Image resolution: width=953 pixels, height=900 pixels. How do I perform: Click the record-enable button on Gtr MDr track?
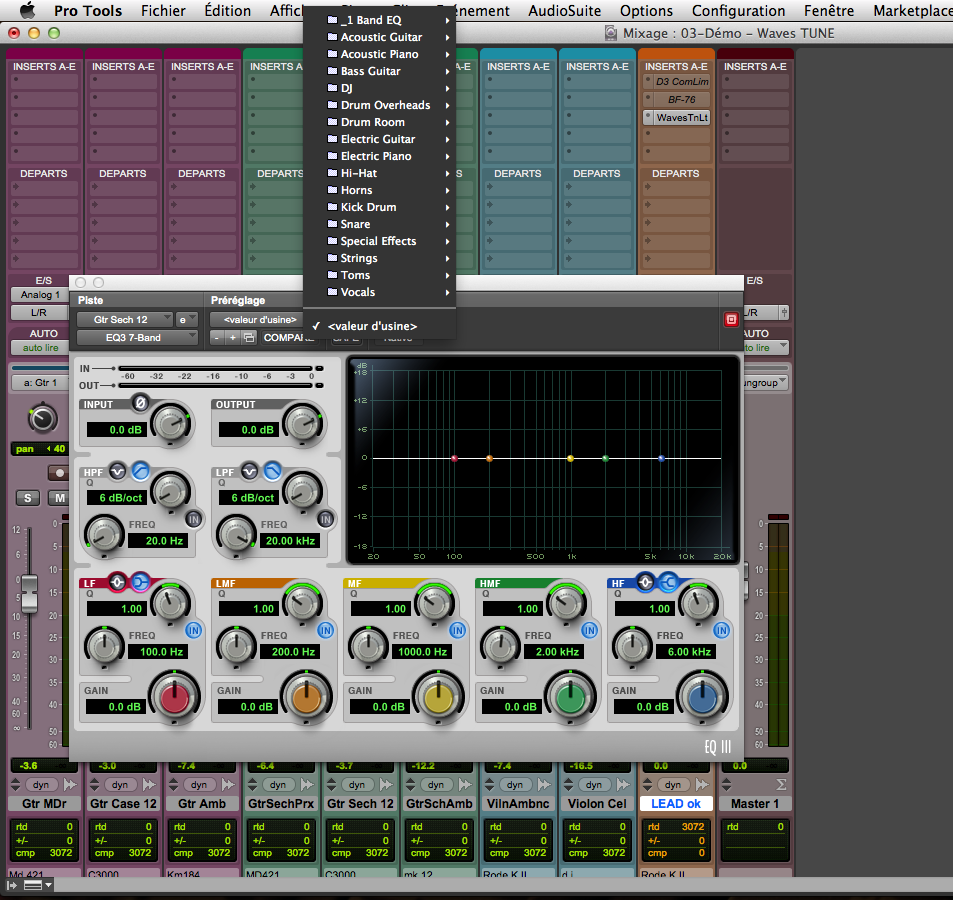[58, 473]
